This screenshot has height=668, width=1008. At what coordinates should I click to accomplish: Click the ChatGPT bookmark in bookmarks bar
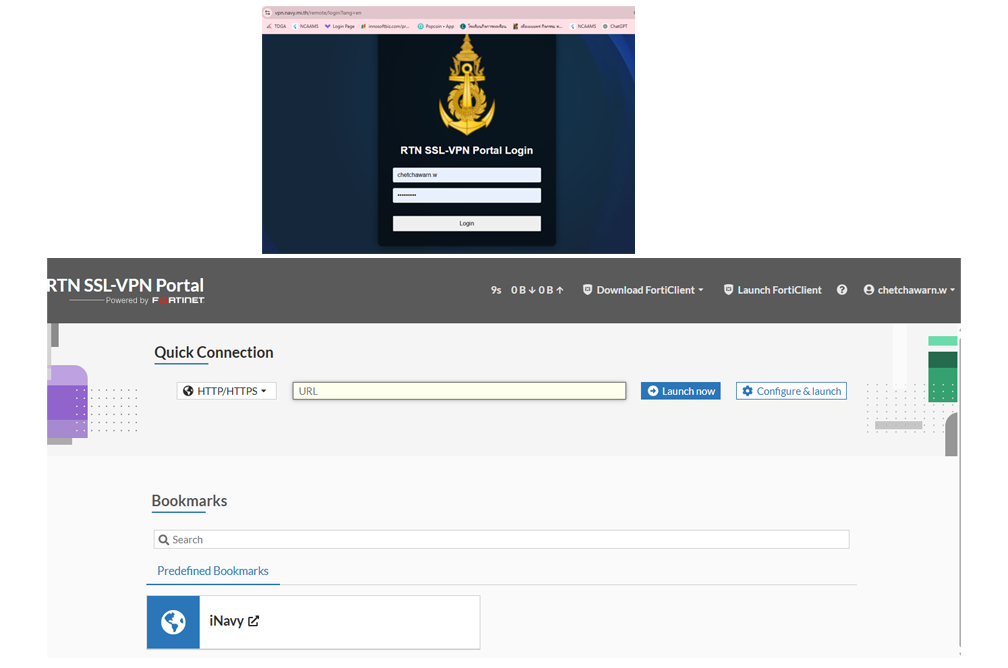(615, 26)
